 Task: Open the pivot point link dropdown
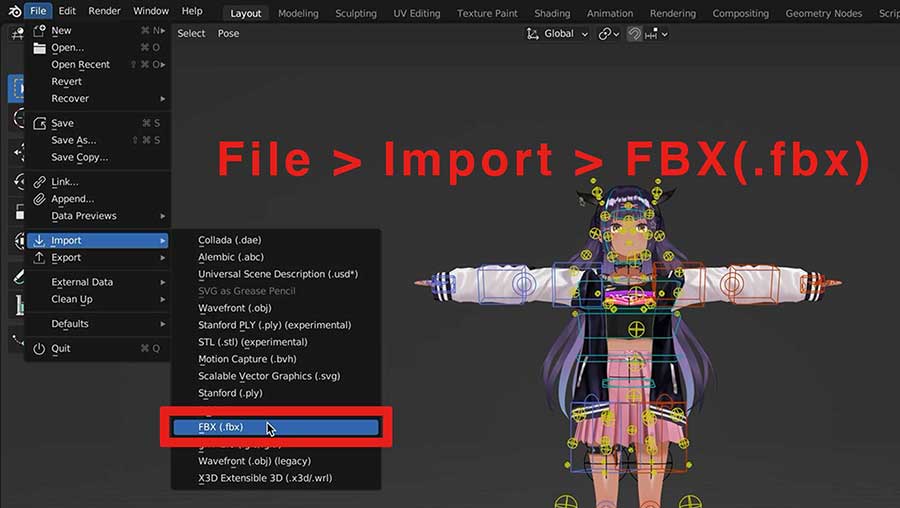tap(608, 34)
